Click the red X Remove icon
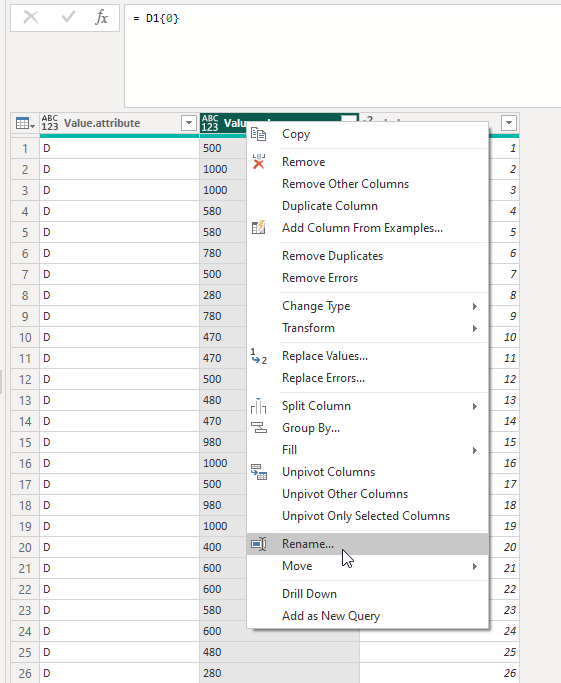Screen dimensions: 561x683 pos(259,162)
